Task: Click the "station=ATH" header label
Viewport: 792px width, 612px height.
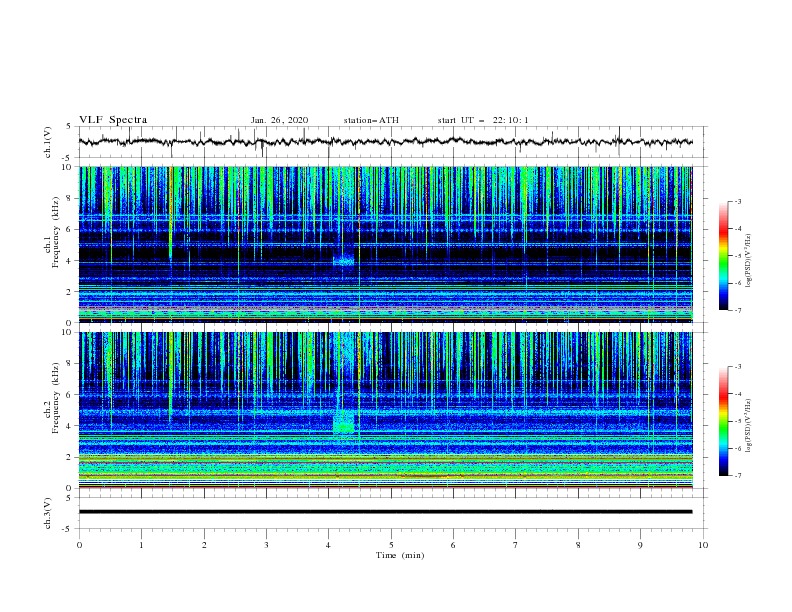Action: coord(371,120)
